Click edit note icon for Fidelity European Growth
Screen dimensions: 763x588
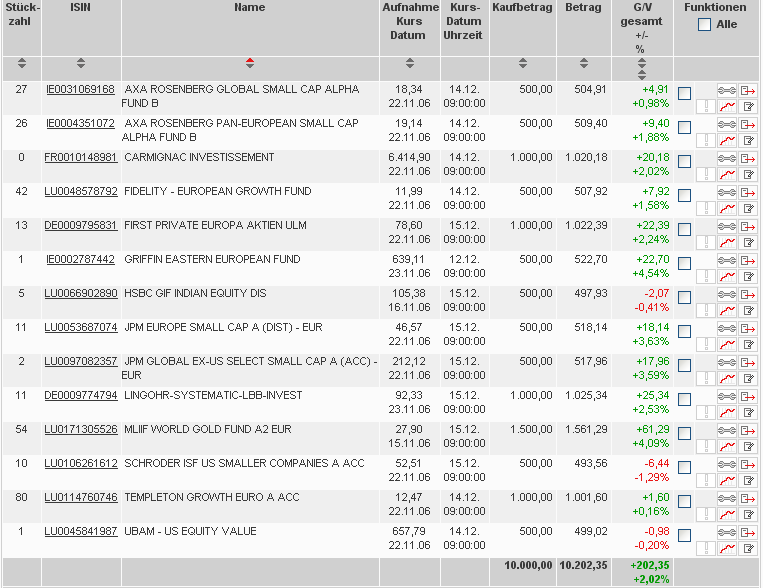click(x=747, y=209)
